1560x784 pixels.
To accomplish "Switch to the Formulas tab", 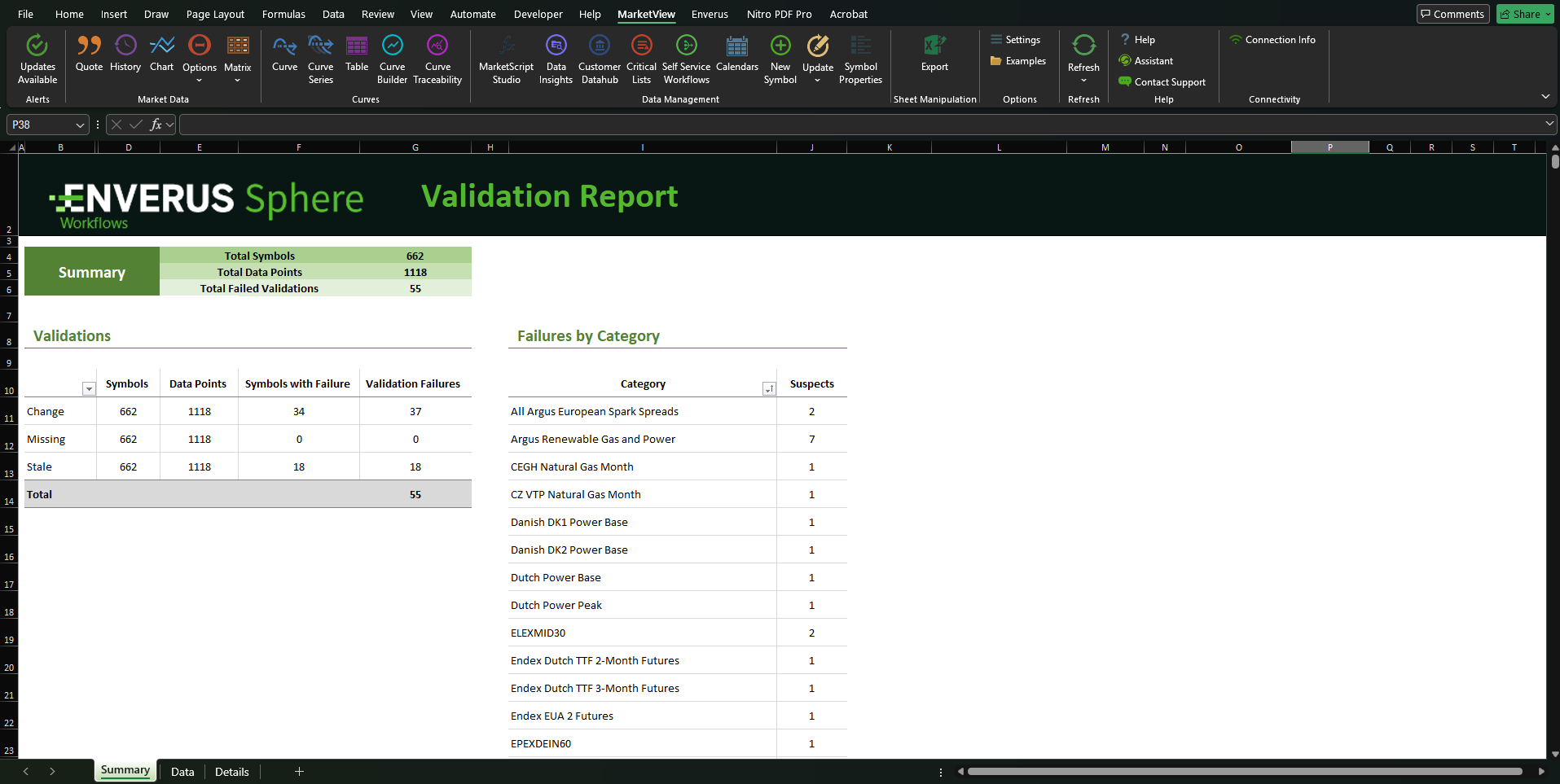I will tap(283, 14).
